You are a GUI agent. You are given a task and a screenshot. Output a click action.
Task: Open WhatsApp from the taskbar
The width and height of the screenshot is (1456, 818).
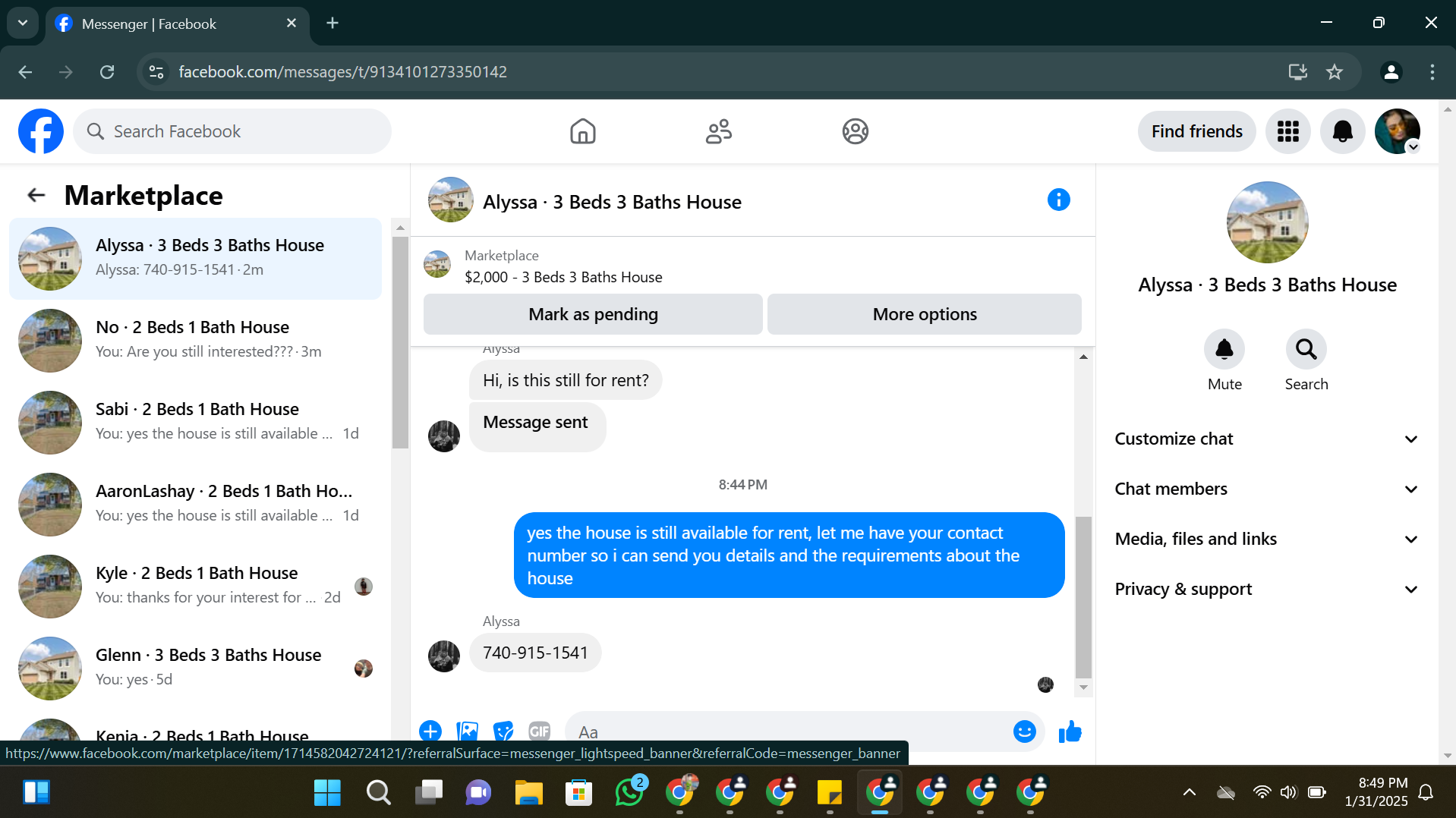coord(629,793)
